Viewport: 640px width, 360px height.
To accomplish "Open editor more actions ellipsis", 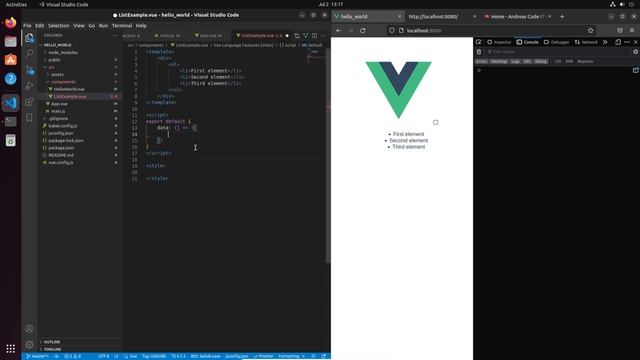I will (x=323, y=36).
